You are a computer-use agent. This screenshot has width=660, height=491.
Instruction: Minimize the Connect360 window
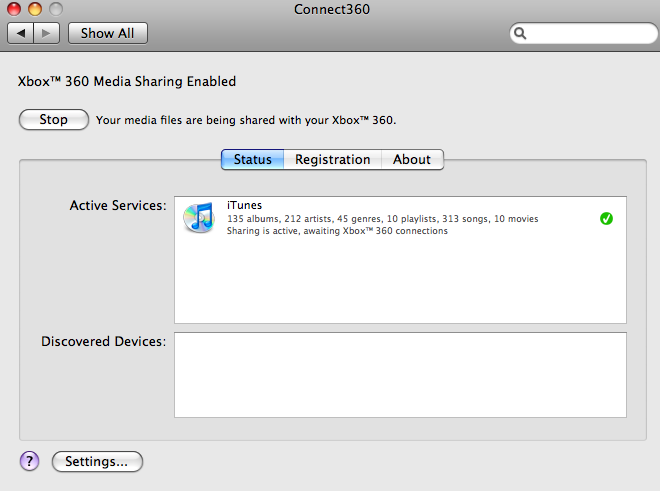[x=35, y=9]
